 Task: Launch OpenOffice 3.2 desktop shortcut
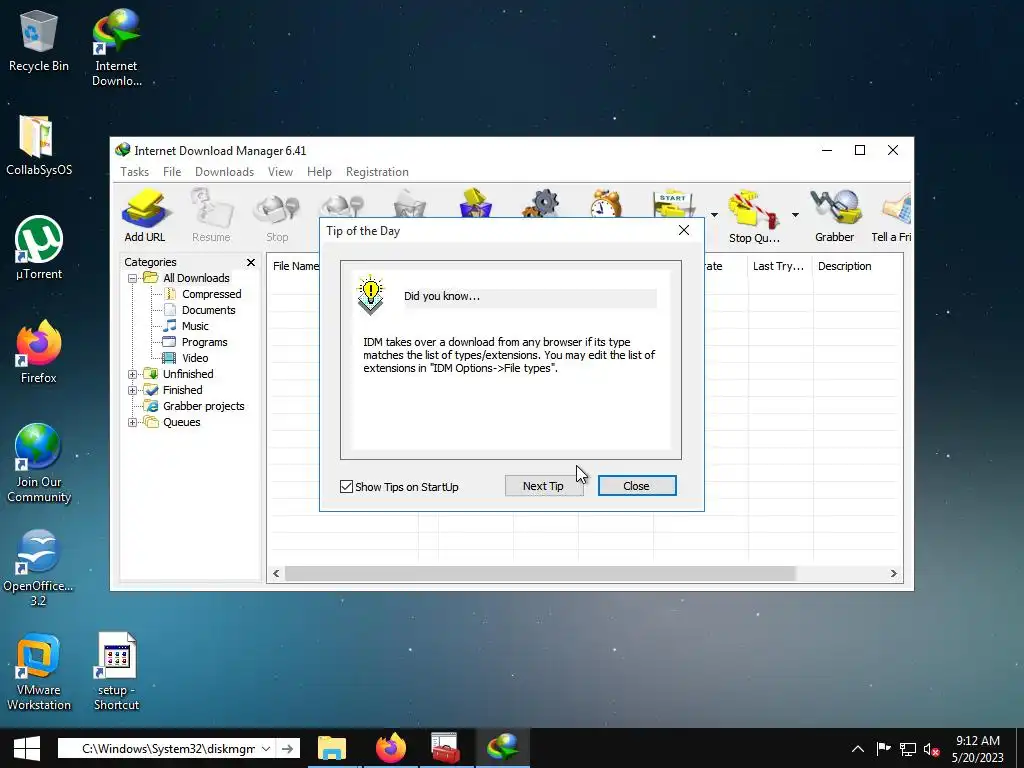click(39, 568)
